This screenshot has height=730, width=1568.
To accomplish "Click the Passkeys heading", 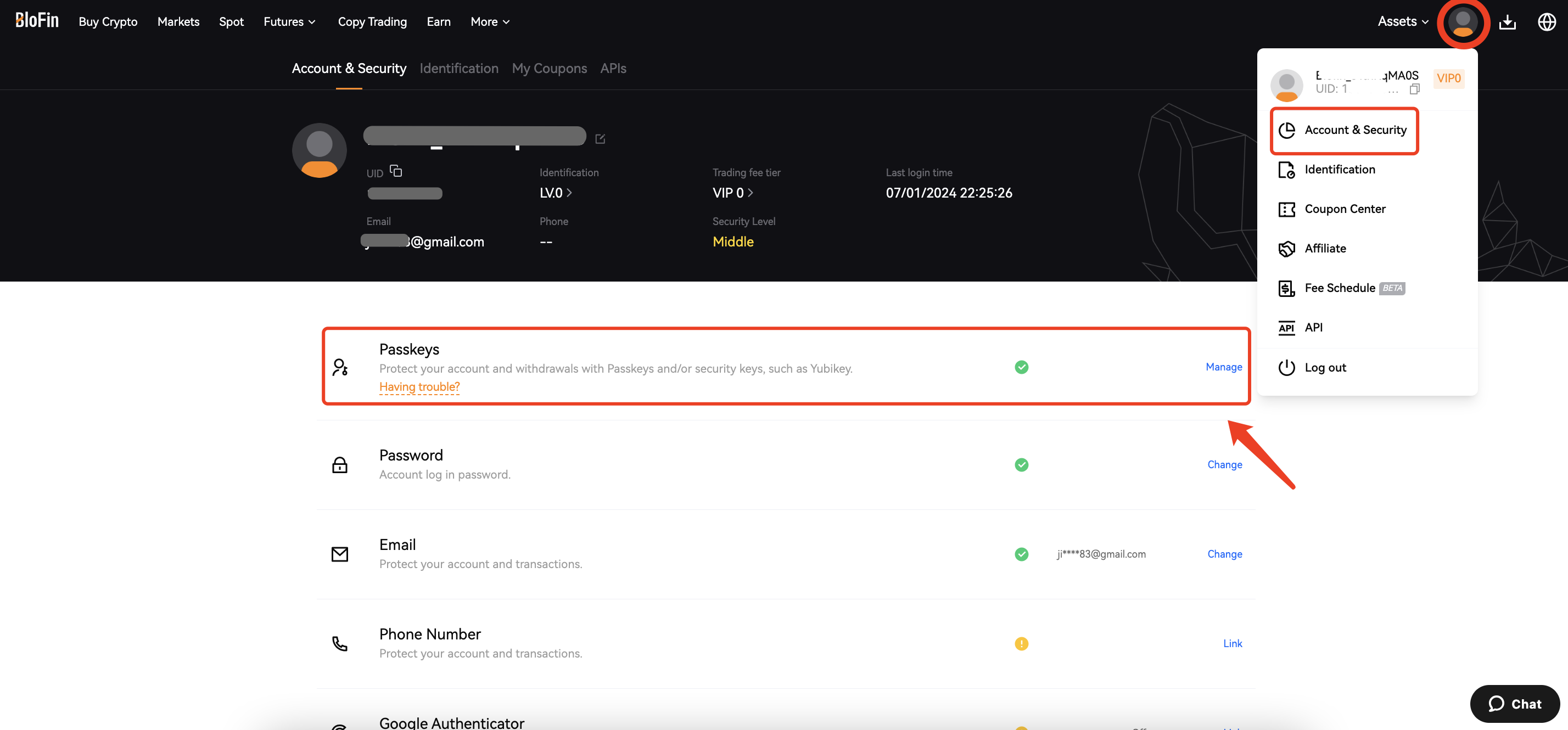I will click(x=409, y=350).
